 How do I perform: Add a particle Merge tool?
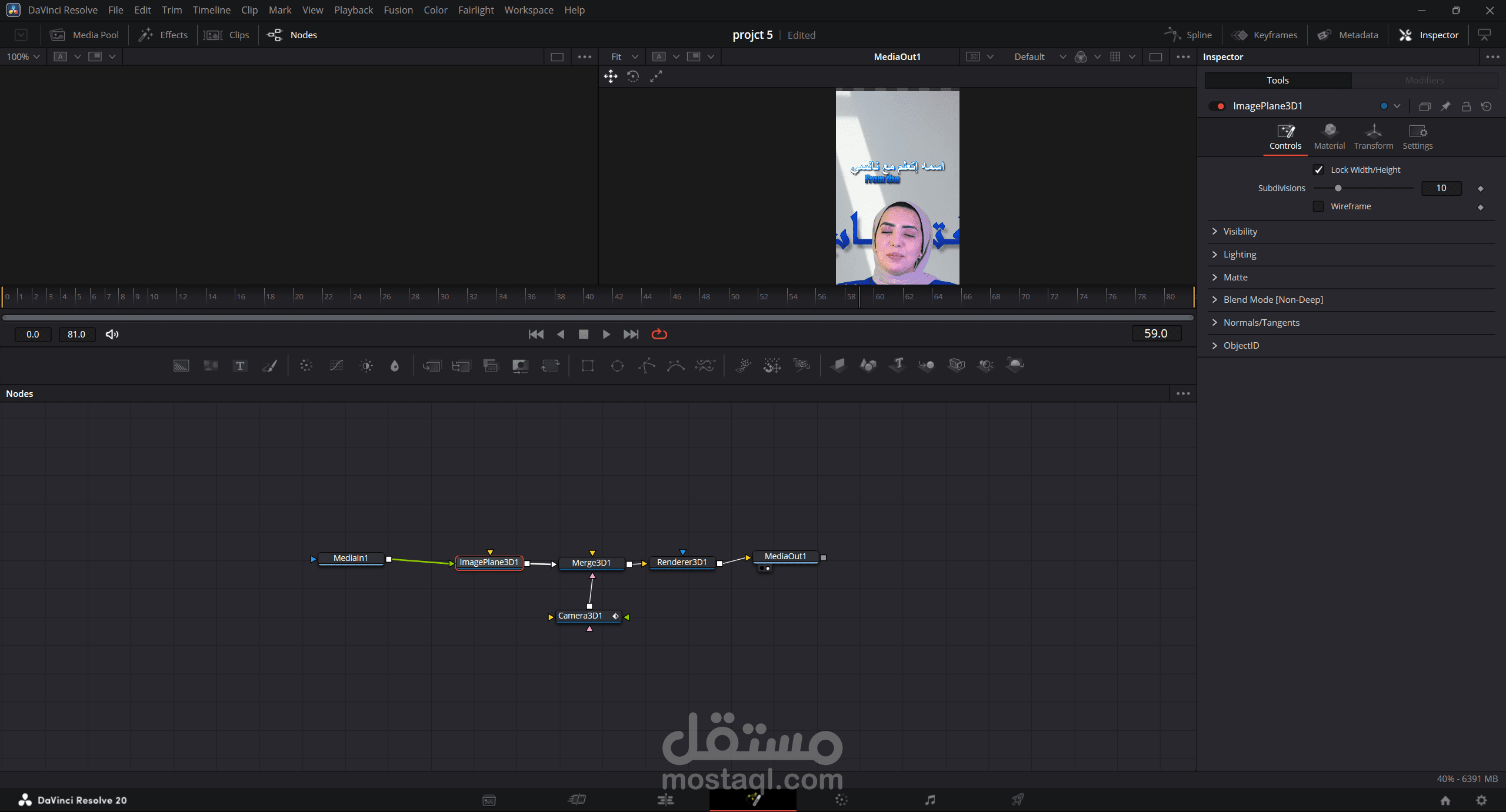(x=772, y=366)
